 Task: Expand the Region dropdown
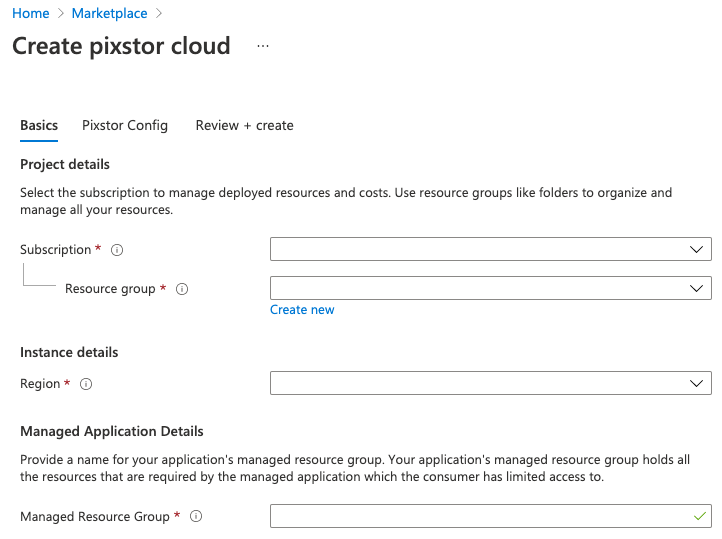pos(490,383)
